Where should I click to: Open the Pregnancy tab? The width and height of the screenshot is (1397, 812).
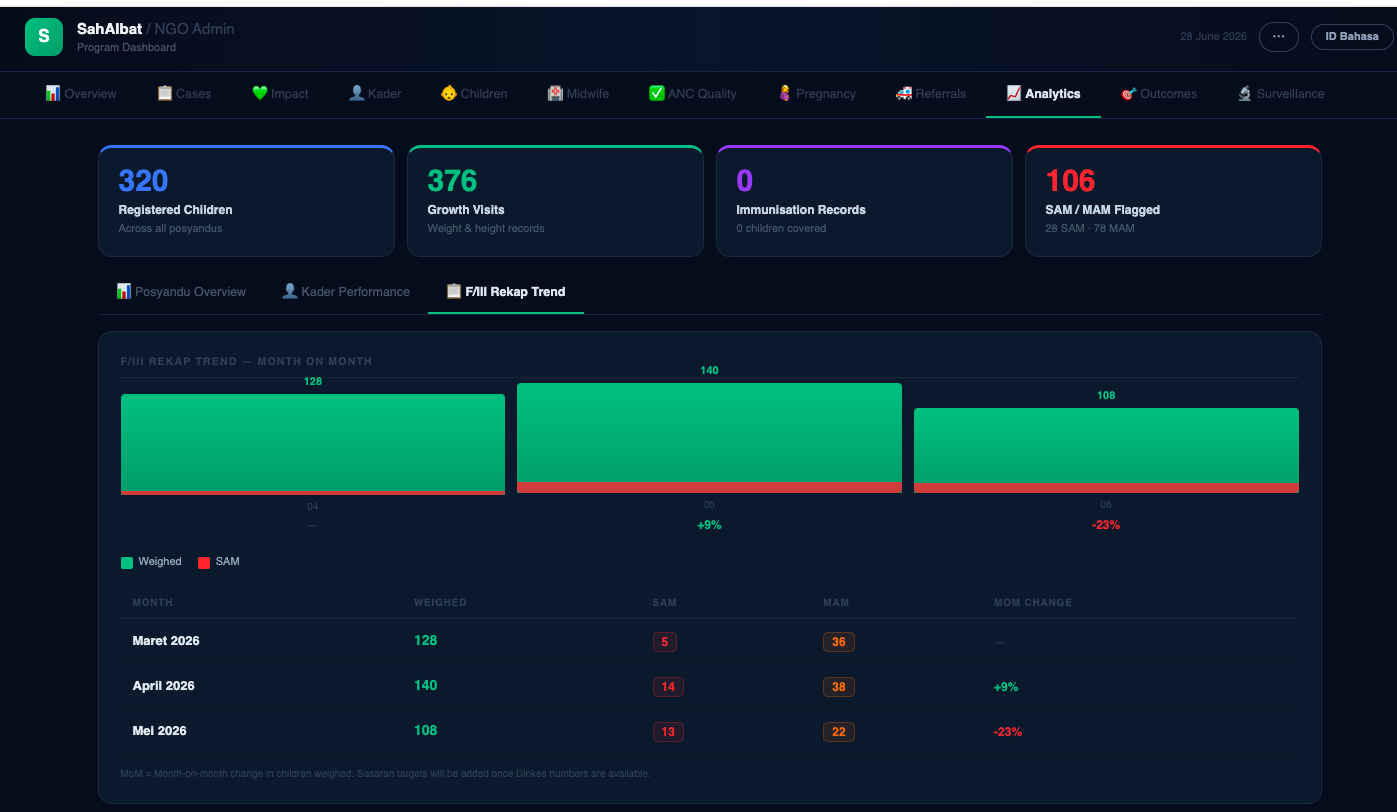817,94
